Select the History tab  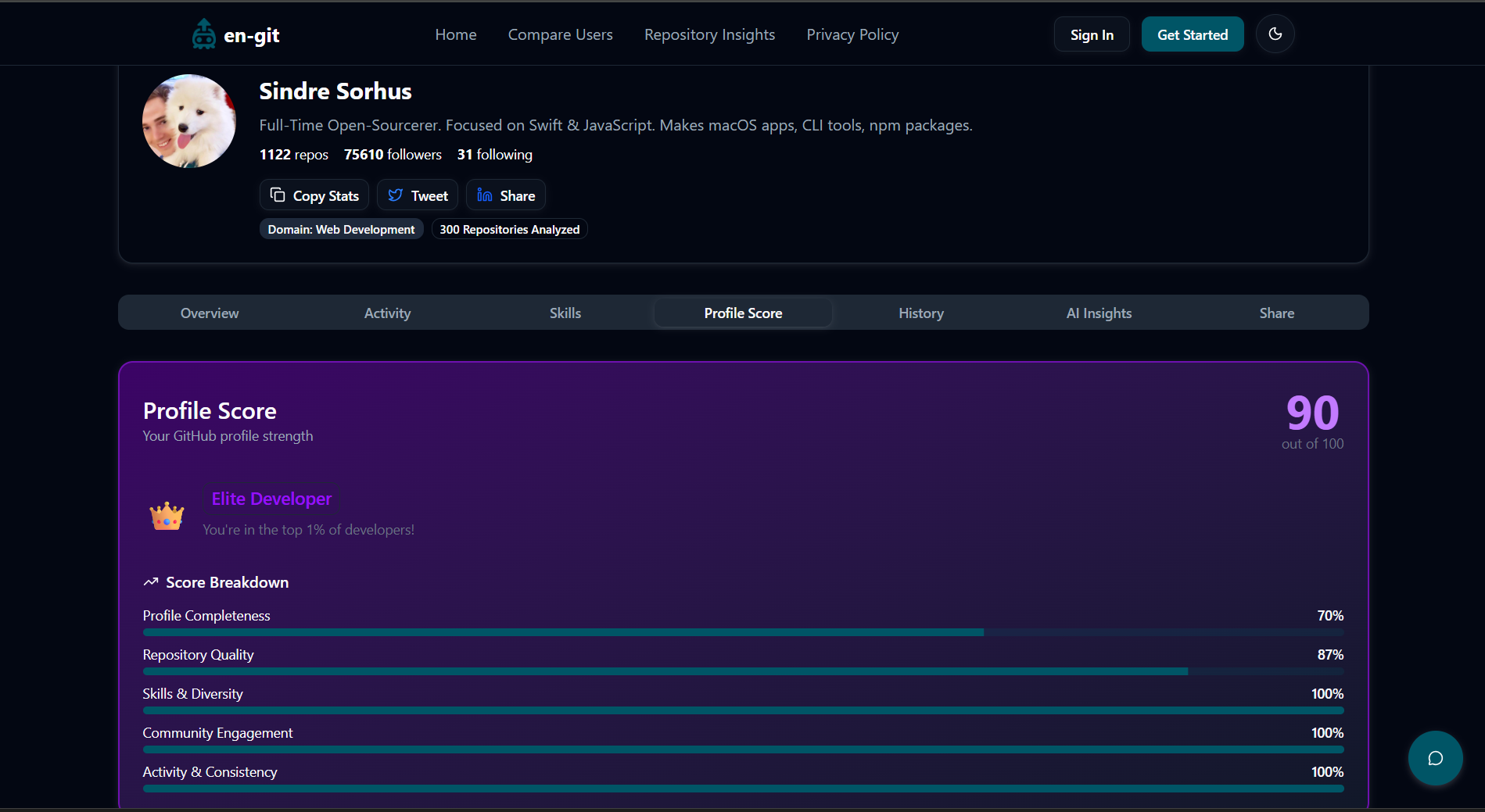(920, 313)
